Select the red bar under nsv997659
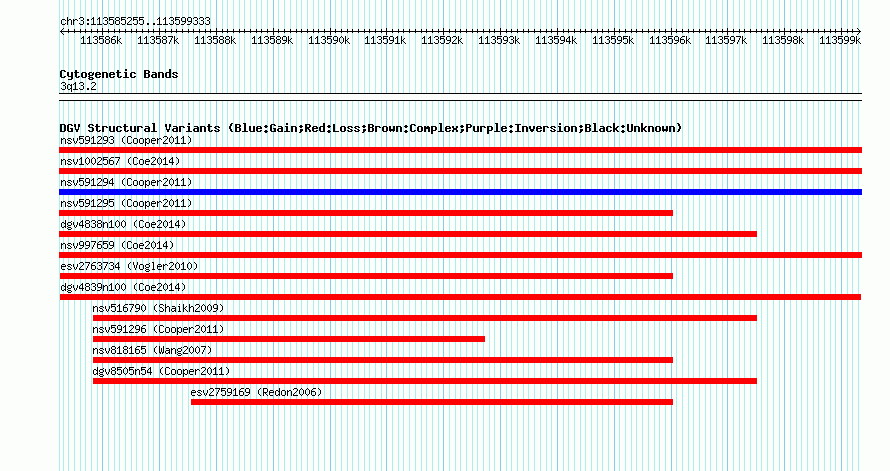 pos(460,255)
